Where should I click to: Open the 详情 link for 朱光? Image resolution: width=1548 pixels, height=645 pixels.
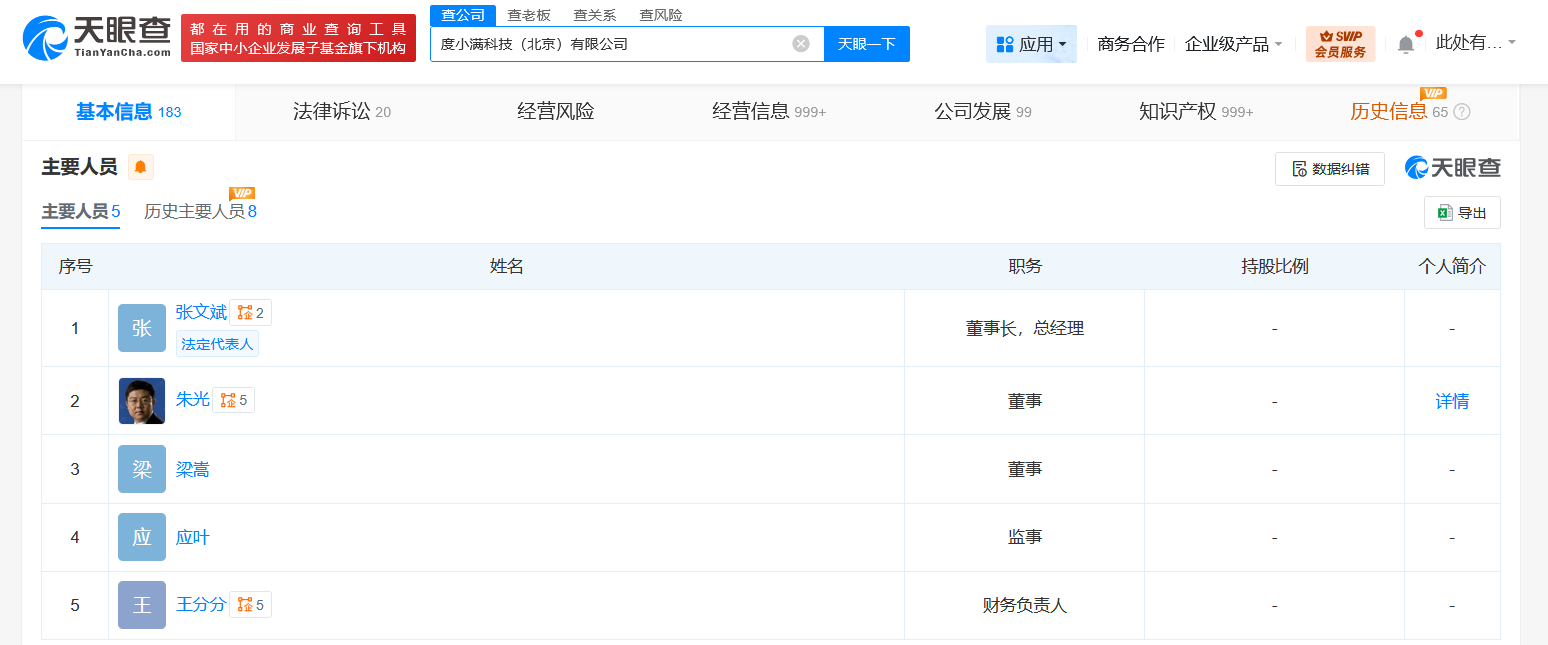pos(1452,401)
